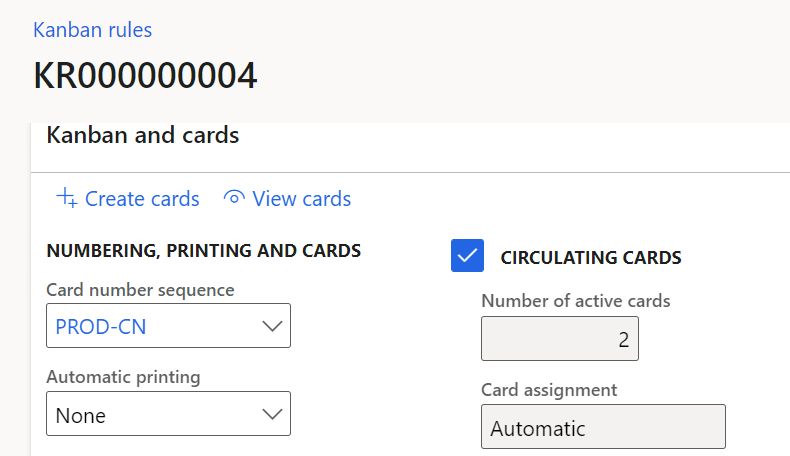Click the Card number sequence field label
The width and height of the screenshot is (790, 456).
click(x=140, y=290)
